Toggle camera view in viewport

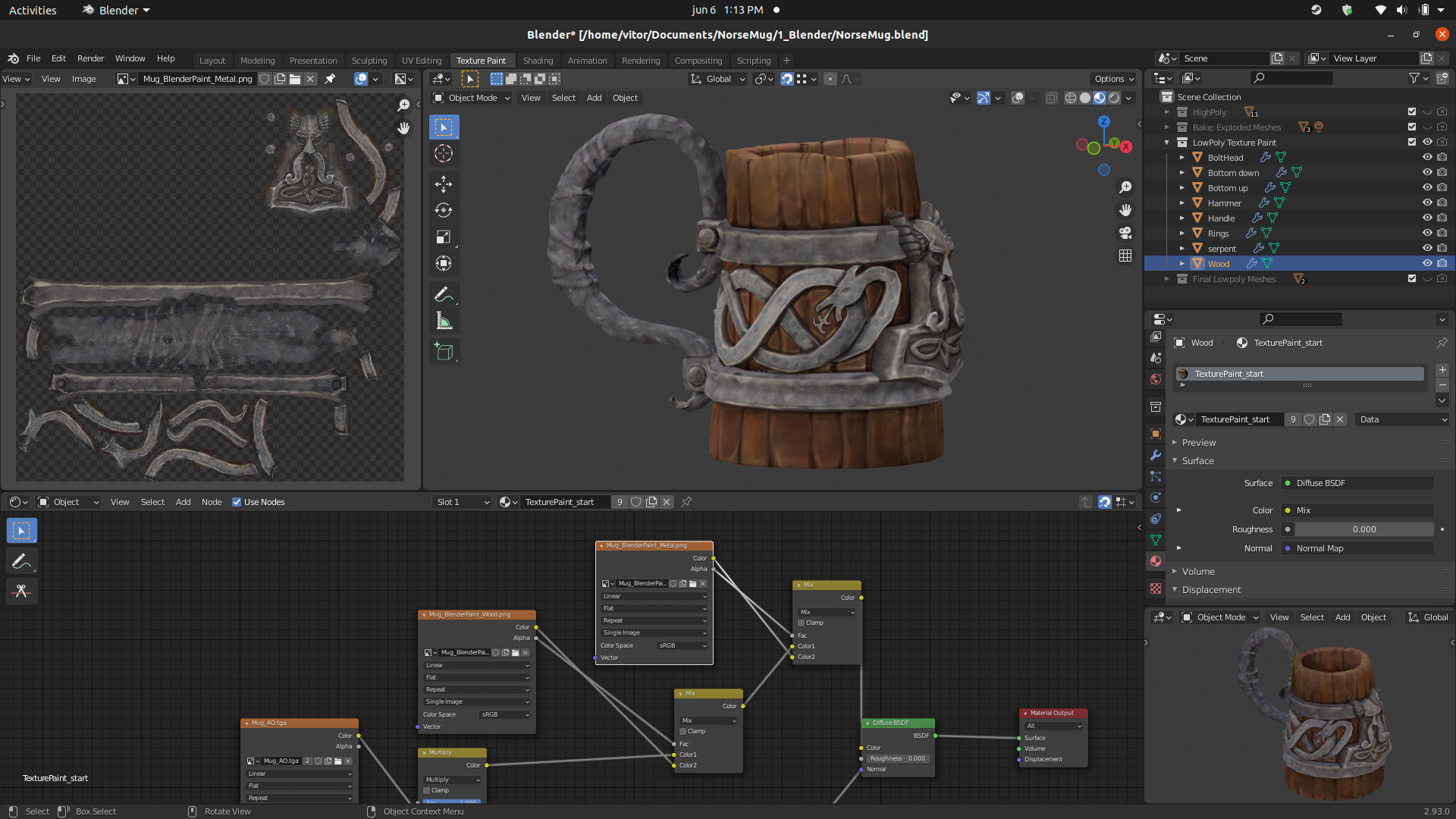[1125, 233]
